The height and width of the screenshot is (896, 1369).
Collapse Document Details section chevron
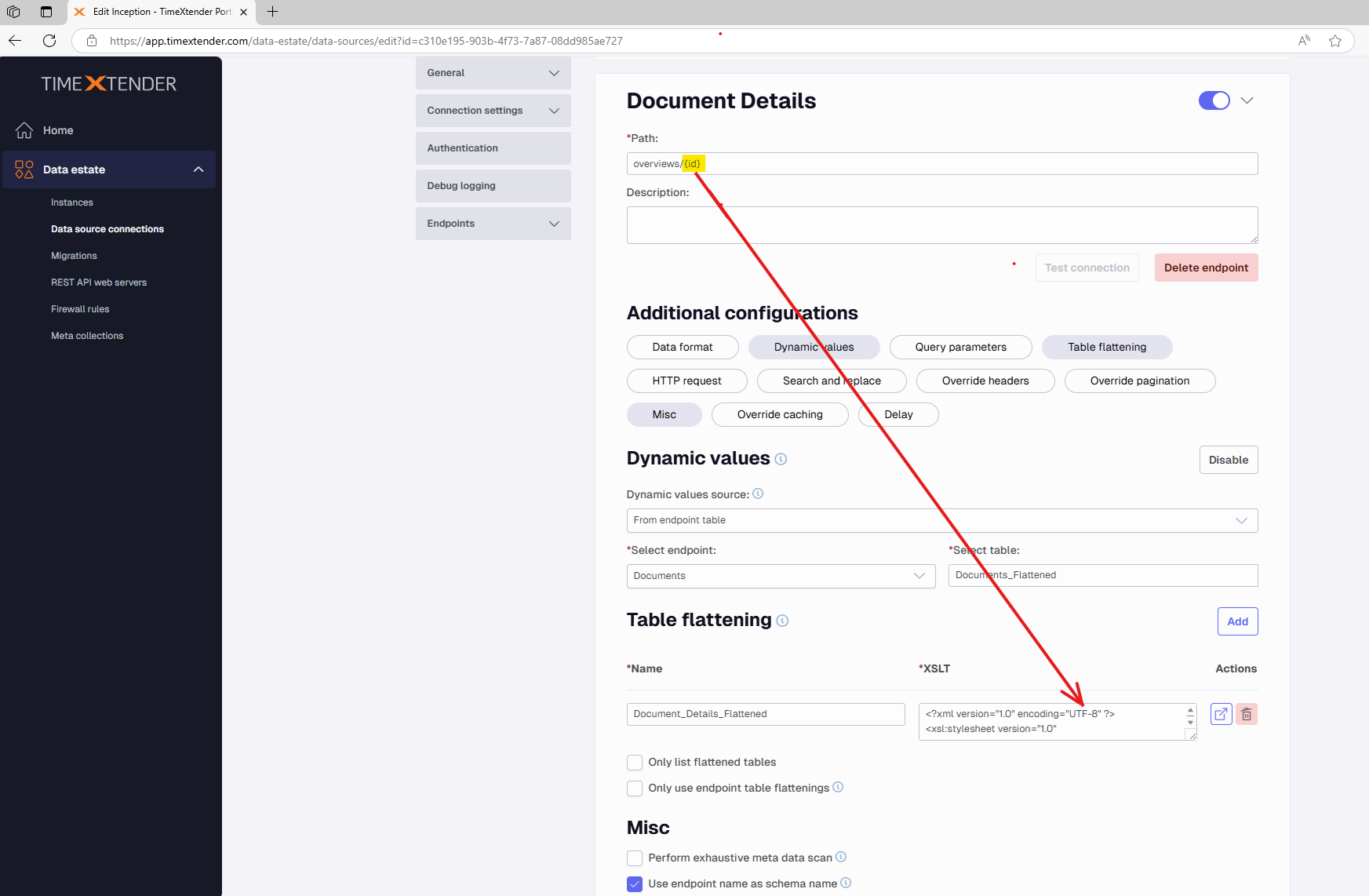[x=1247, y=100]
